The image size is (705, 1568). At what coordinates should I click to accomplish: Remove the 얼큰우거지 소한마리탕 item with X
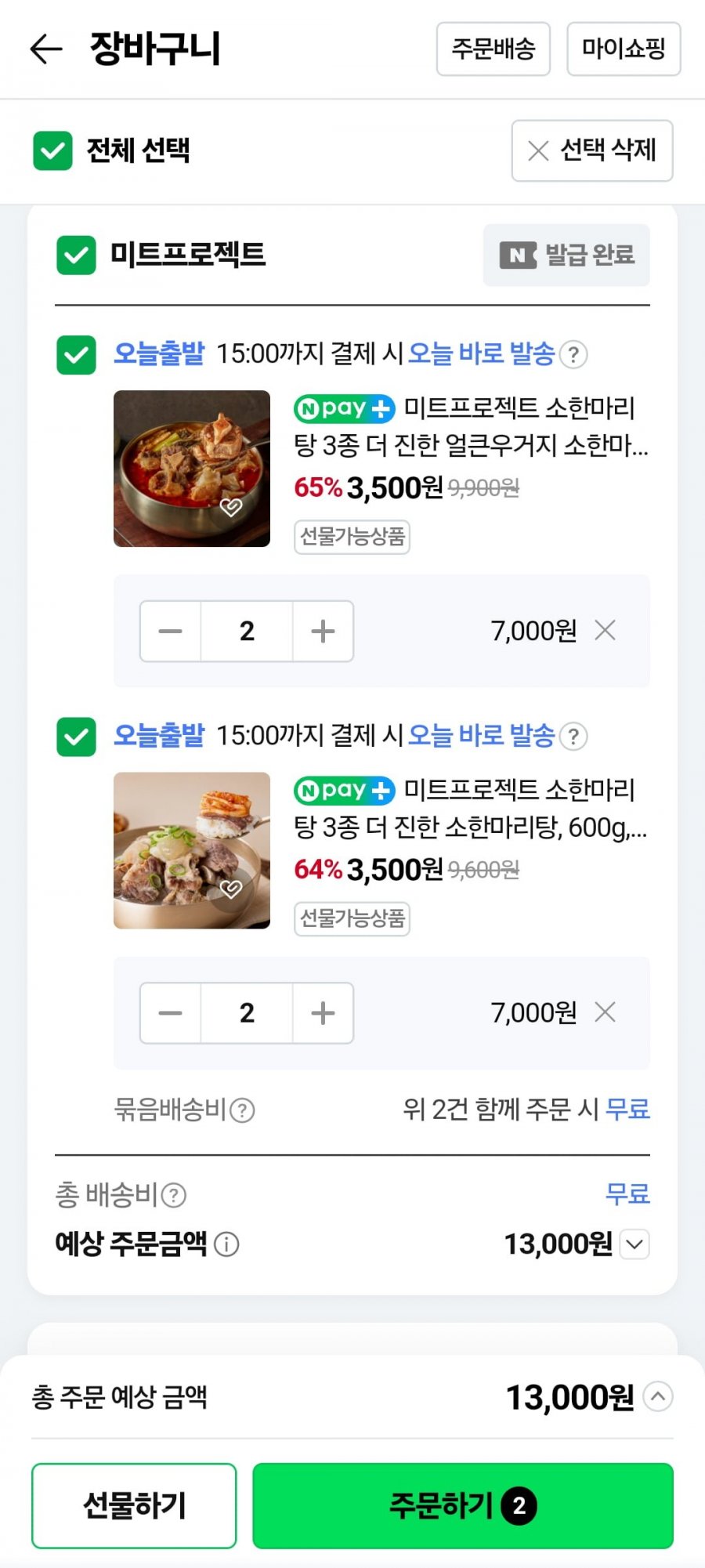[x=605, y=630]
